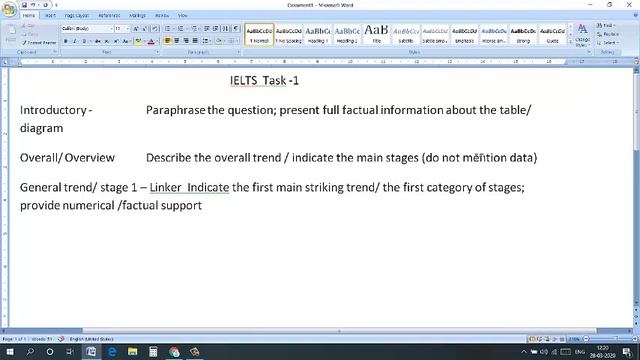640x360 pixels.
Task: Open Word Help question mark
Action: coord(636,16)
